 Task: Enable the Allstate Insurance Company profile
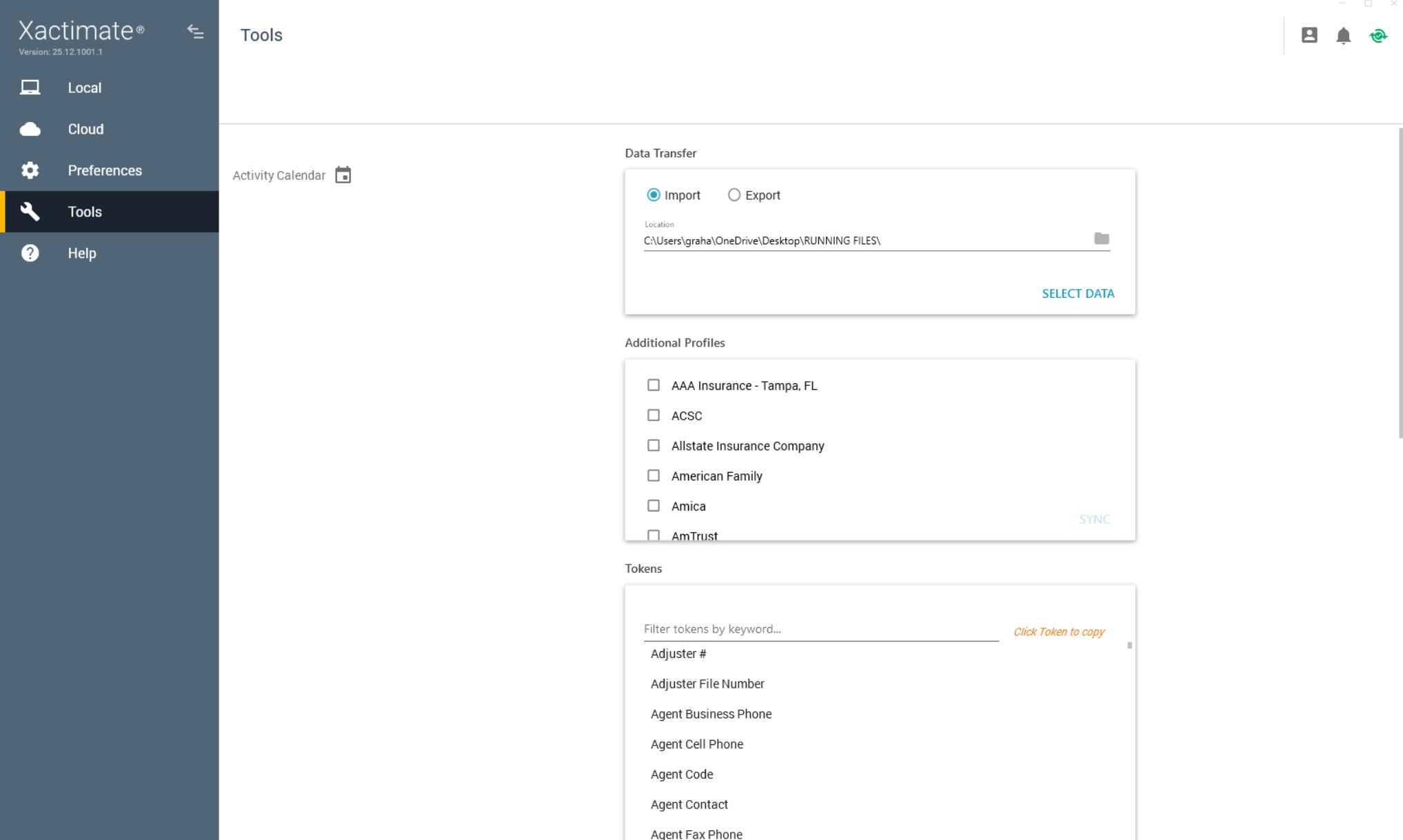[x=653, y=446]
